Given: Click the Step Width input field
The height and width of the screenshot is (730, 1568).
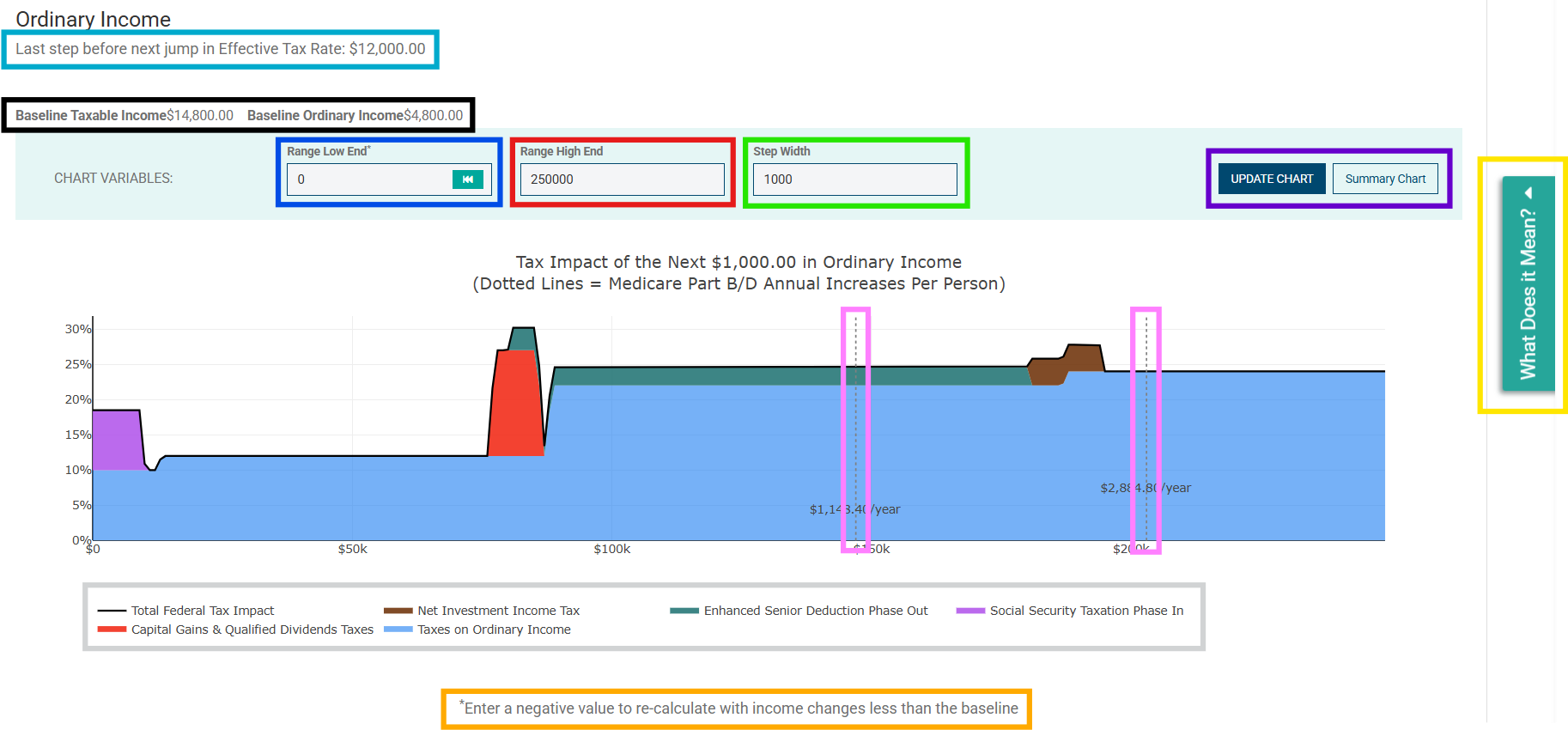Looking at the screenshot, I should click(855, 179).
